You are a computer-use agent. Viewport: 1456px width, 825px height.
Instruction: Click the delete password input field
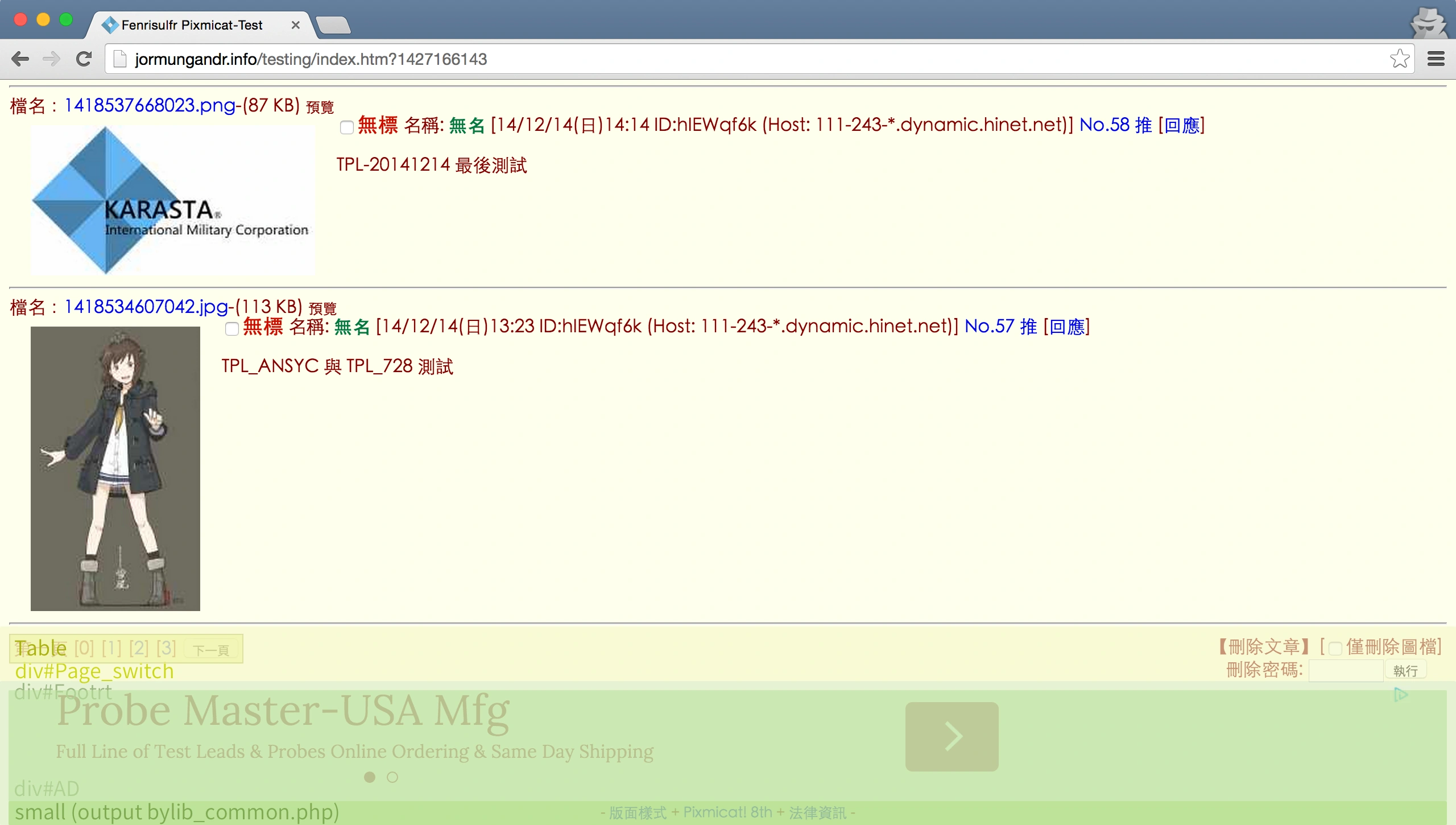(x=1346, y=670)
